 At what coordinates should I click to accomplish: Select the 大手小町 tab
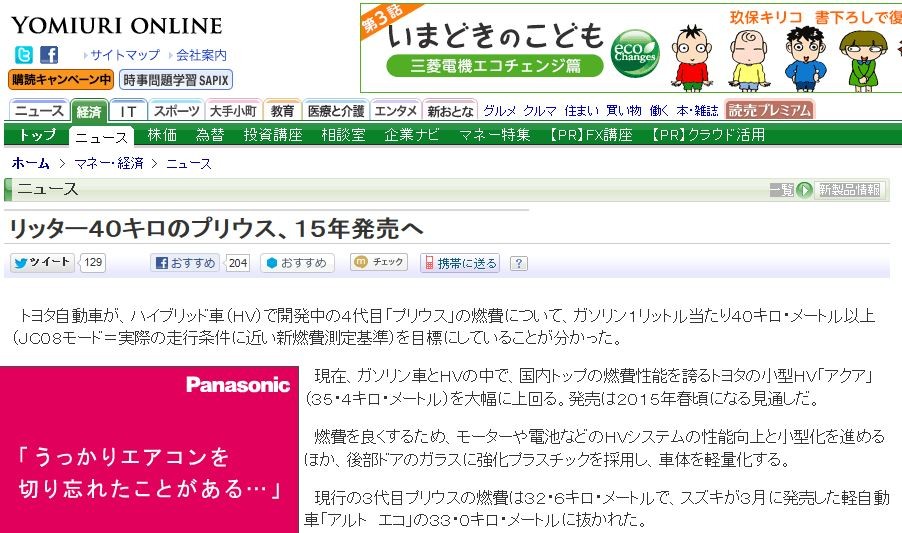[x=233, y=110]
